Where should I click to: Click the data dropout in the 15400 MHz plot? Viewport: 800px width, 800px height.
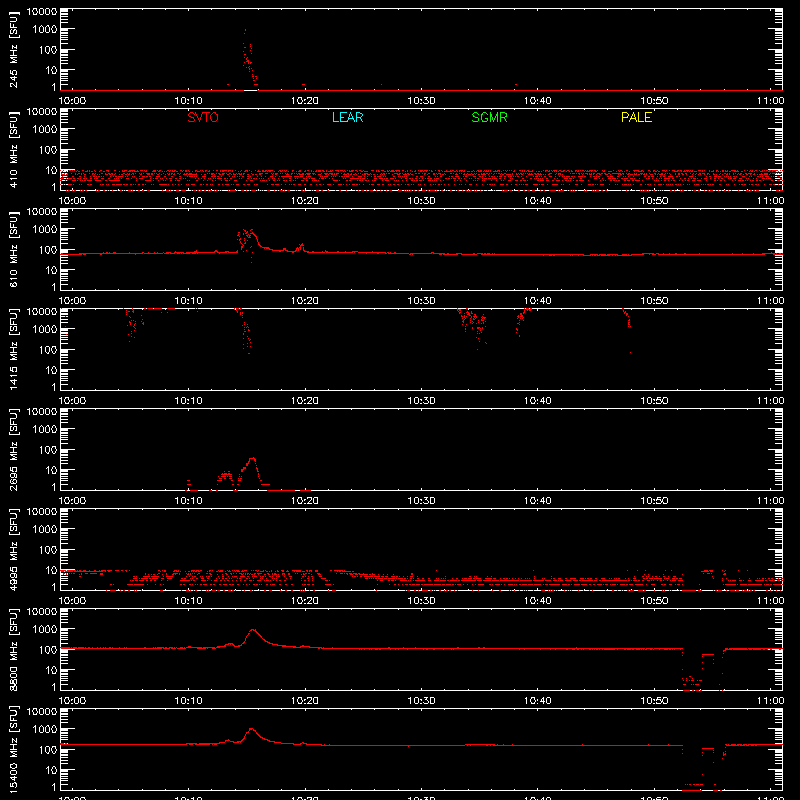(x=704, y=768)
